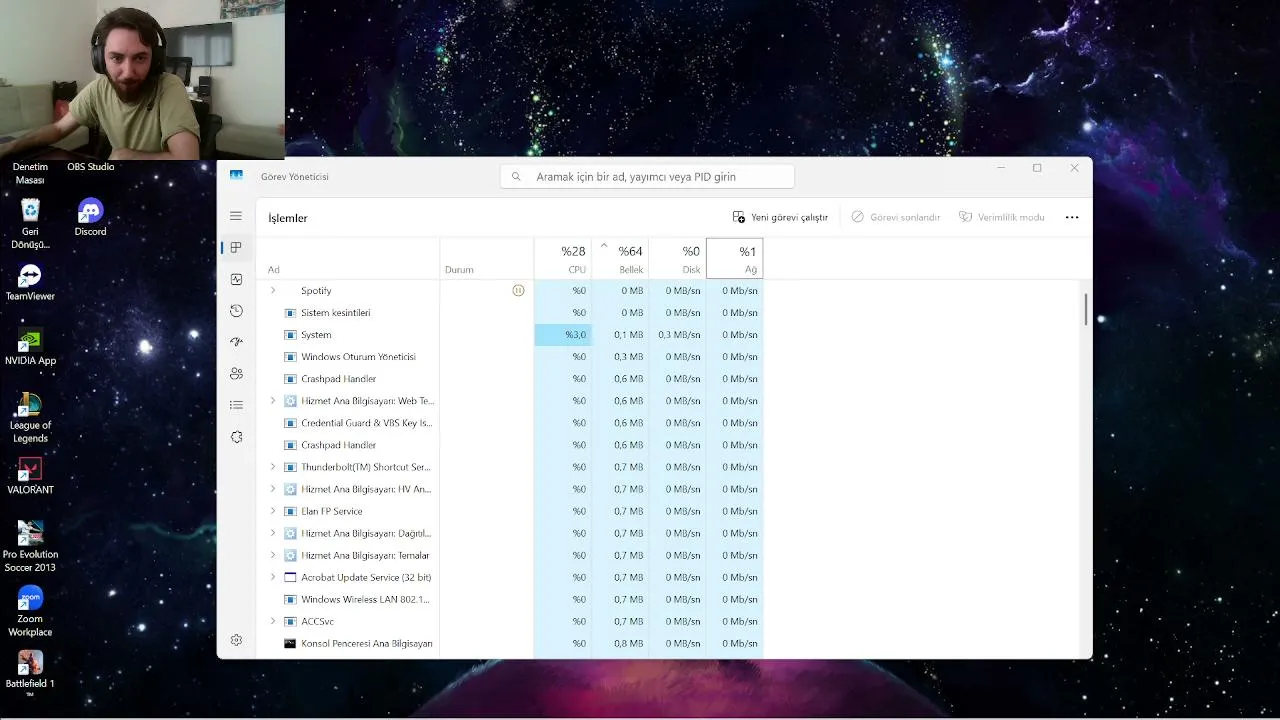This screenshot has width=1280, height=720.
Task: Click the 0,3 MB/sn disk value
Action: [679, 335]
